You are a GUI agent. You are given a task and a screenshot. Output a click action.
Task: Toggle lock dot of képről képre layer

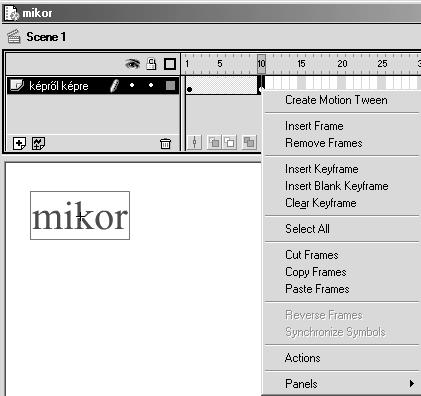151,85
